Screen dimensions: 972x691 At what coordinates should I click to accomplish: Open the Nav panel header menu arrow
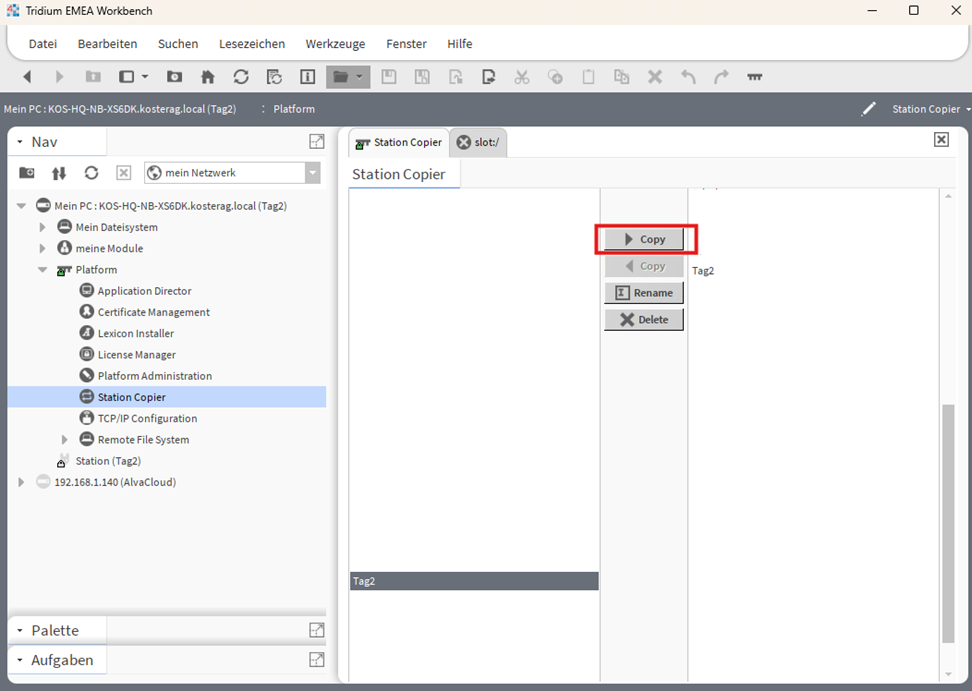pos(20,142)
